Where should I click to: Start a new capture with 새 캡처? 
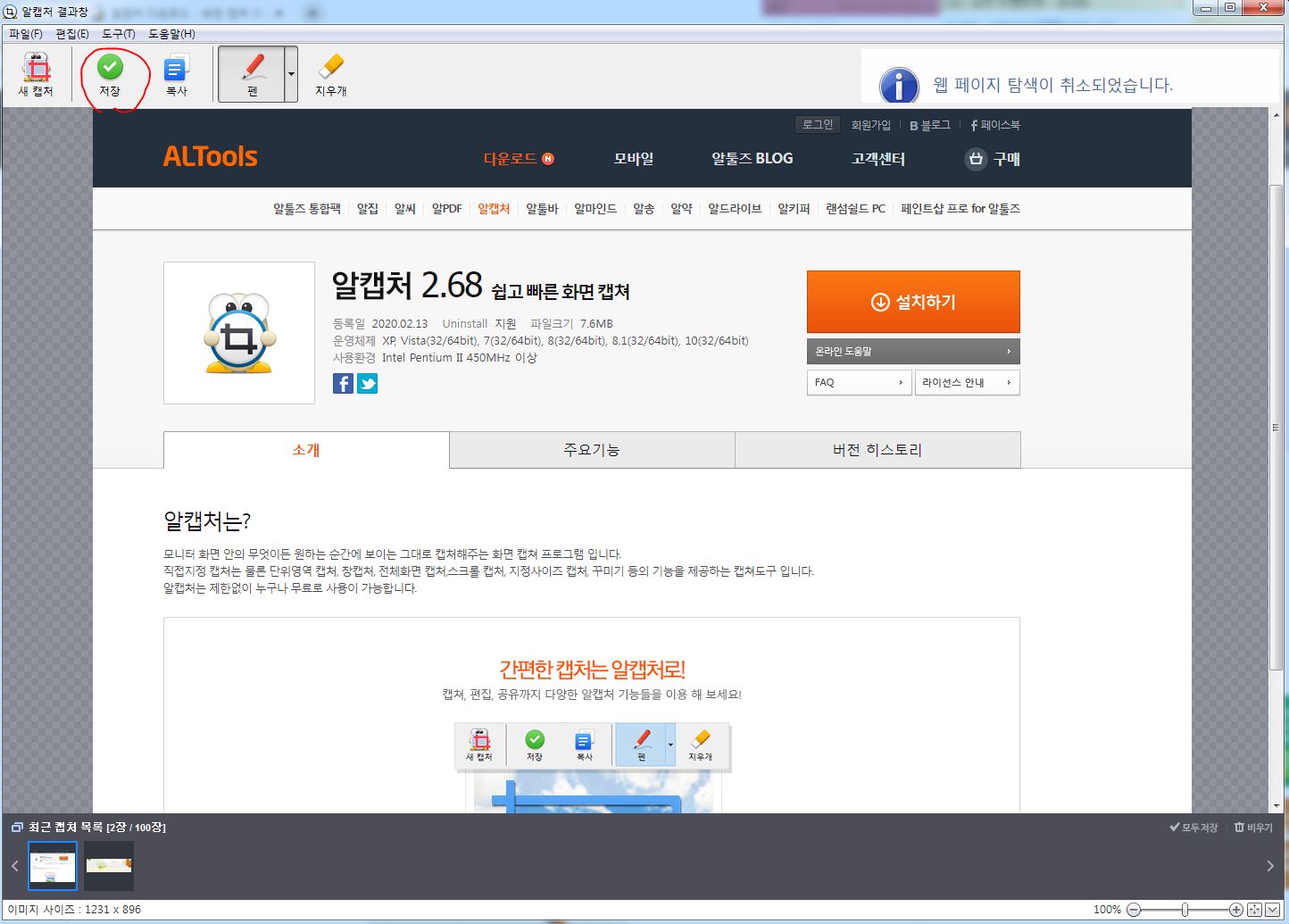point(36,74)
